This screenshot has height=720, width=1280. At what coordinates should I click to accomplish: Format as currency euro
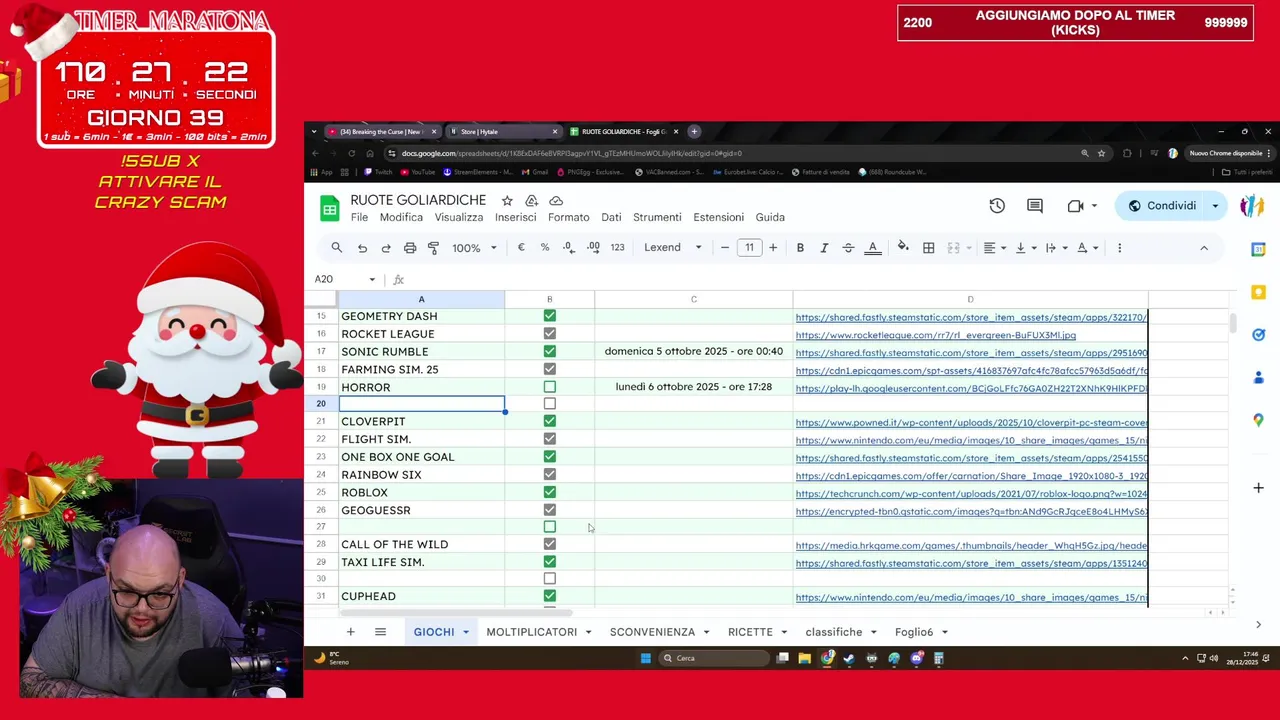pyautogui.click(x=521, y=248)
